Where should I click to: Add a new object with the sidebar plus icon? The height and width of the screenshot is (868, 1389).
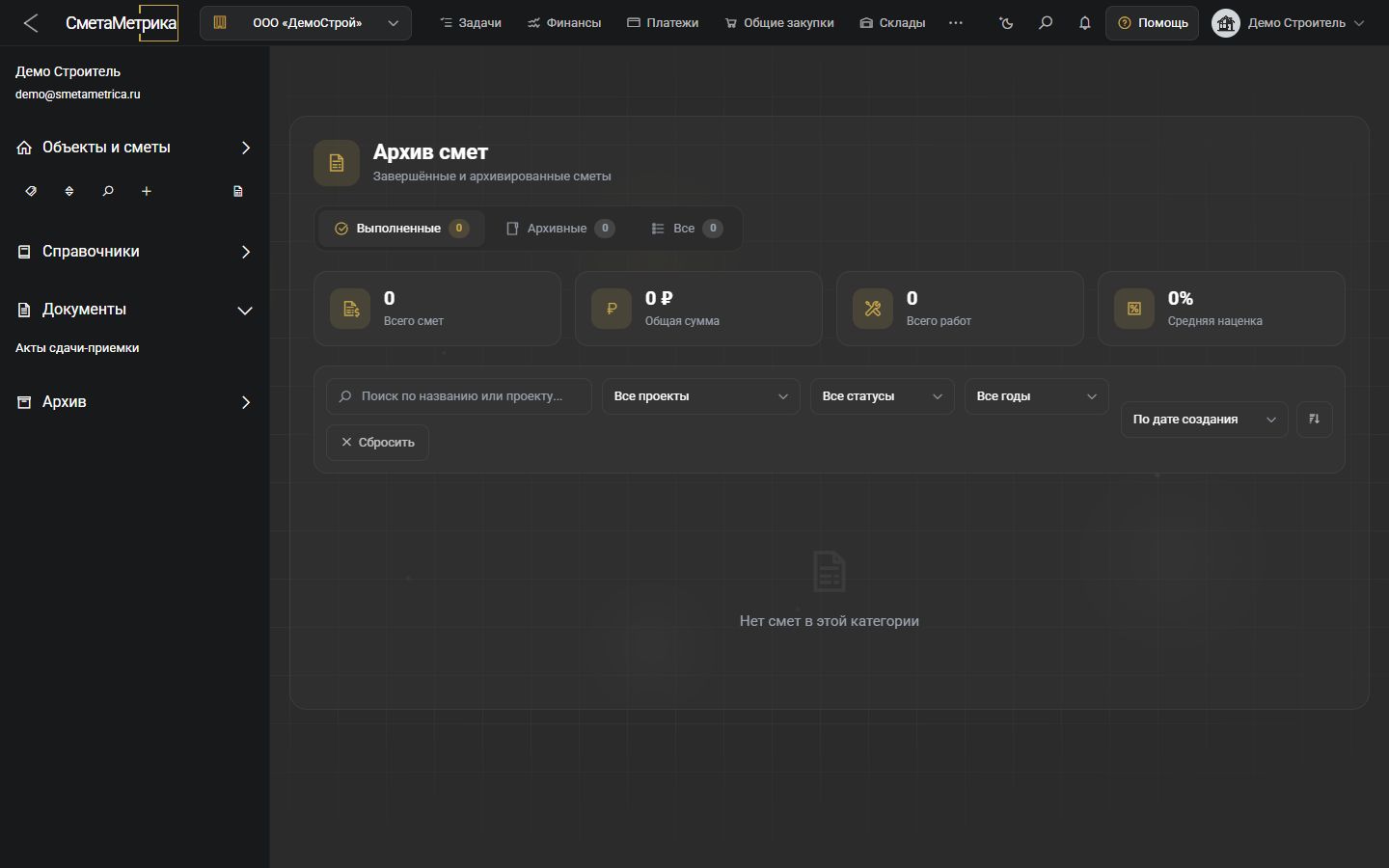tap(147, 191)
